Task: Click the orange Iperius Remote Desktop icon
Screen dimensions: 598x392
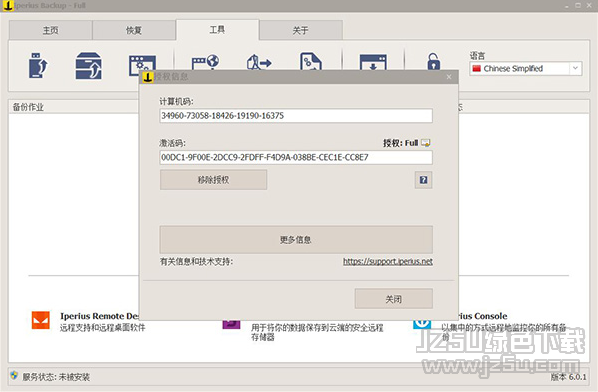Action: (x=41, y=320)
